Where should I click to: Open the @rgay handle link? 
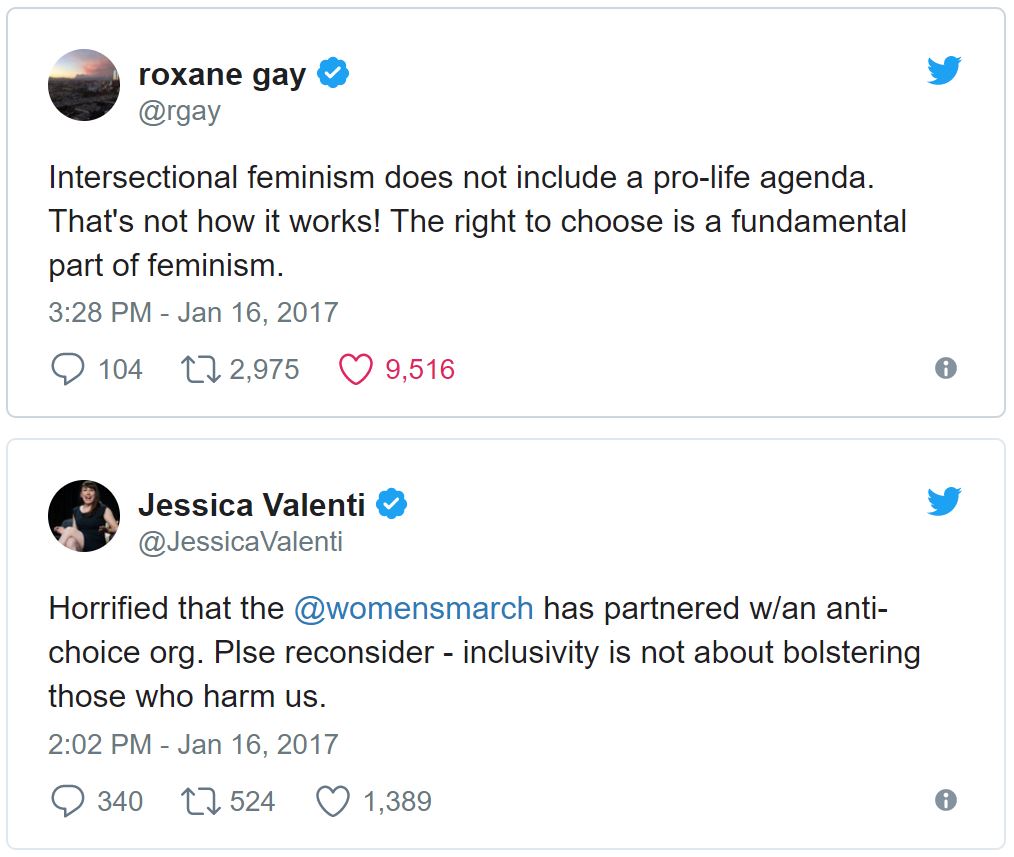pyautogui.click(x=179, y=111)
